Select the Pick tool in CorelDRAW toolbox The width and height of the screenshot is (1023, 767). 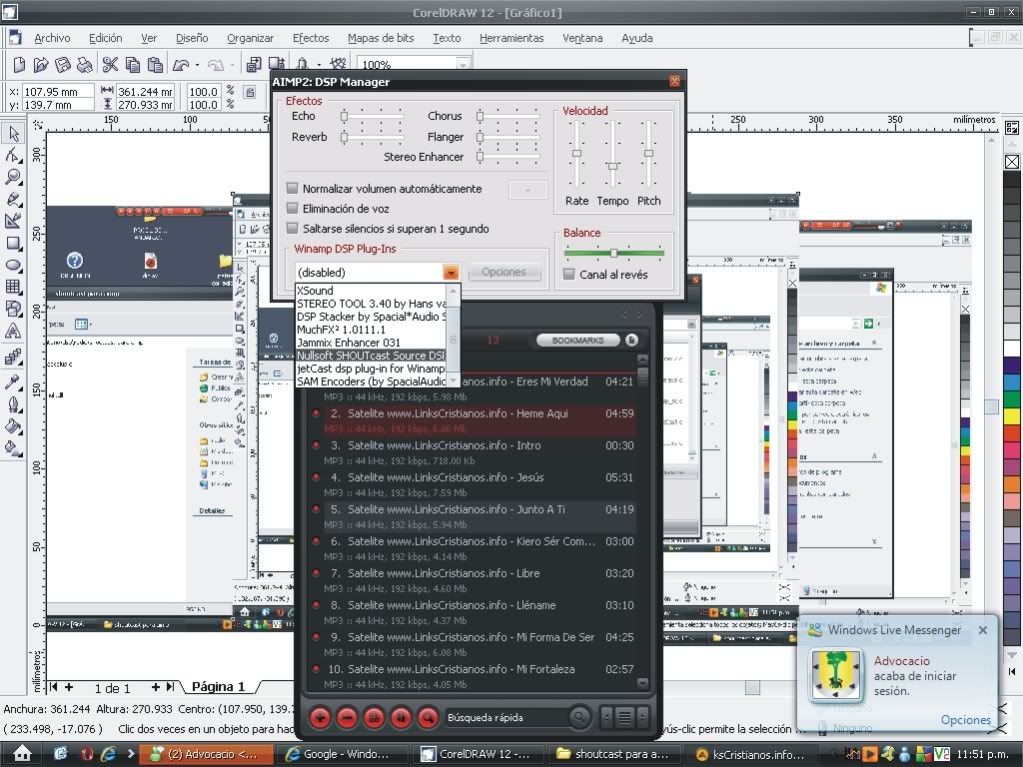(x=13, y=134)
